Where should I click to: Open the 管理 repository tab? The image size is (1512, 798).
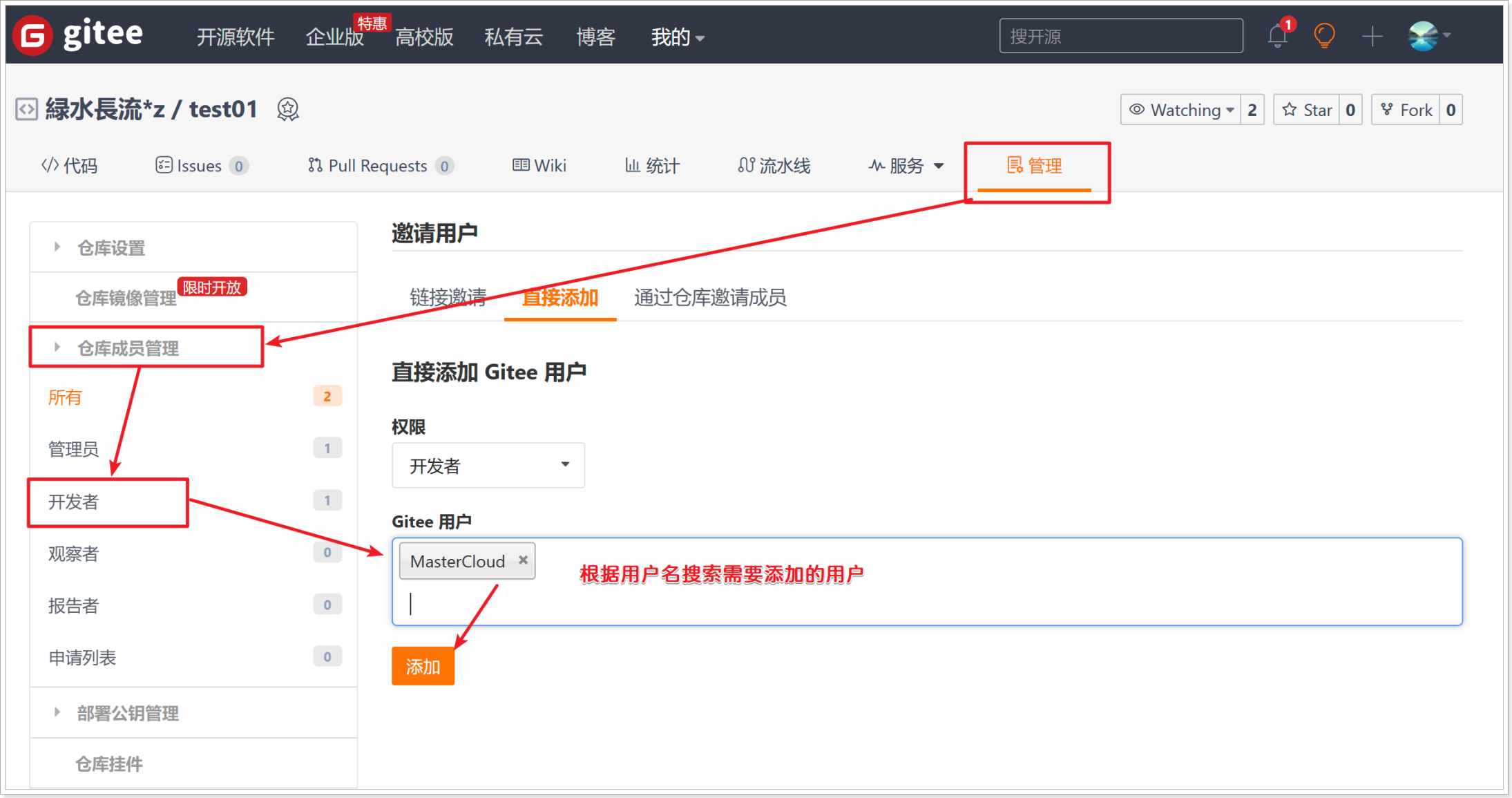pyautogui.click(x=1035, y=166)
